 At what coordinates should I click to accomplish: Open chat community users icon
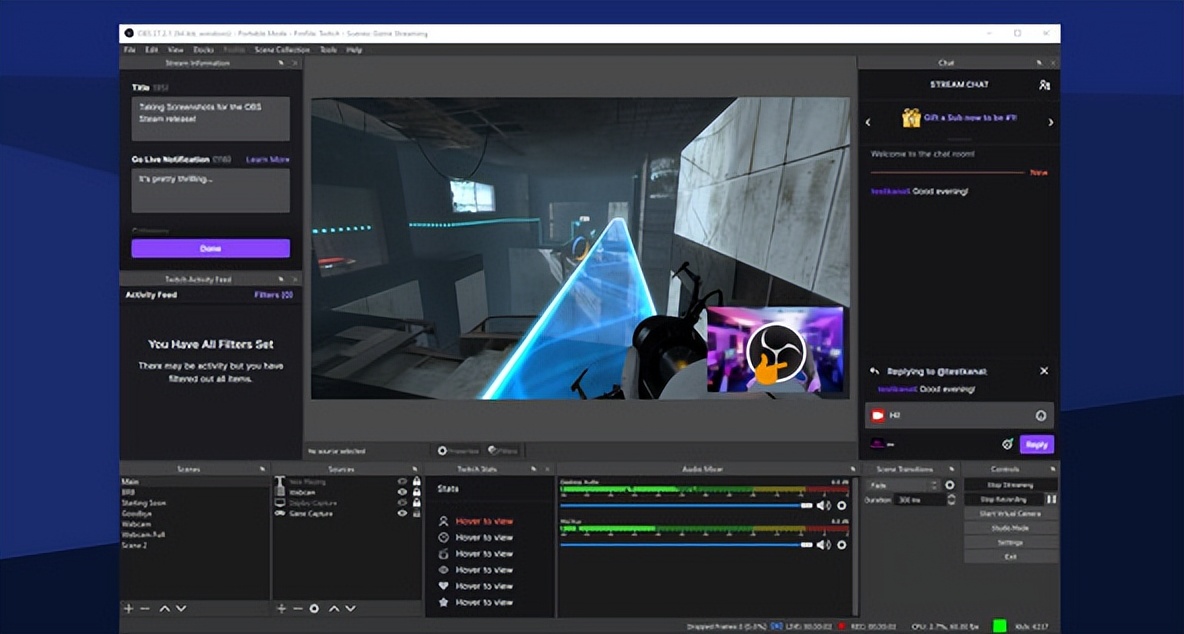click(1044, 85)
